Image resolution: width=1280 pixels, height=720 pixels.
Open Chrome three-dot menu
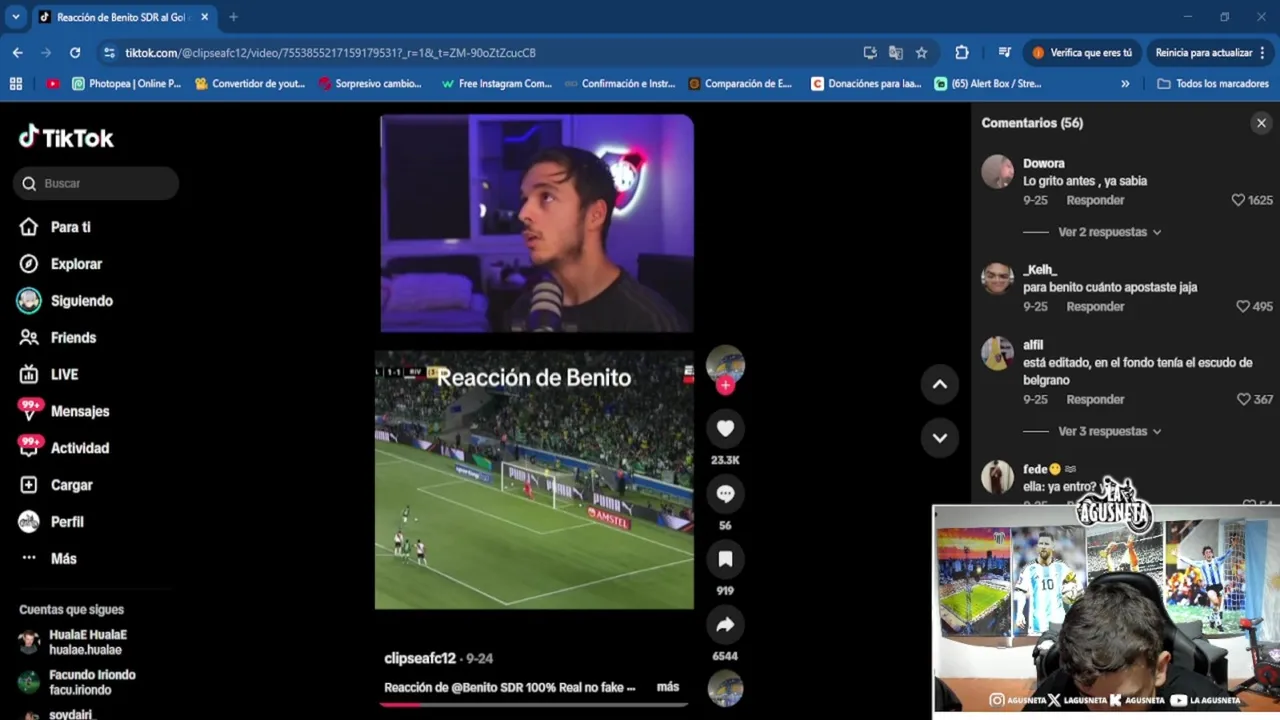[1264, 52]
